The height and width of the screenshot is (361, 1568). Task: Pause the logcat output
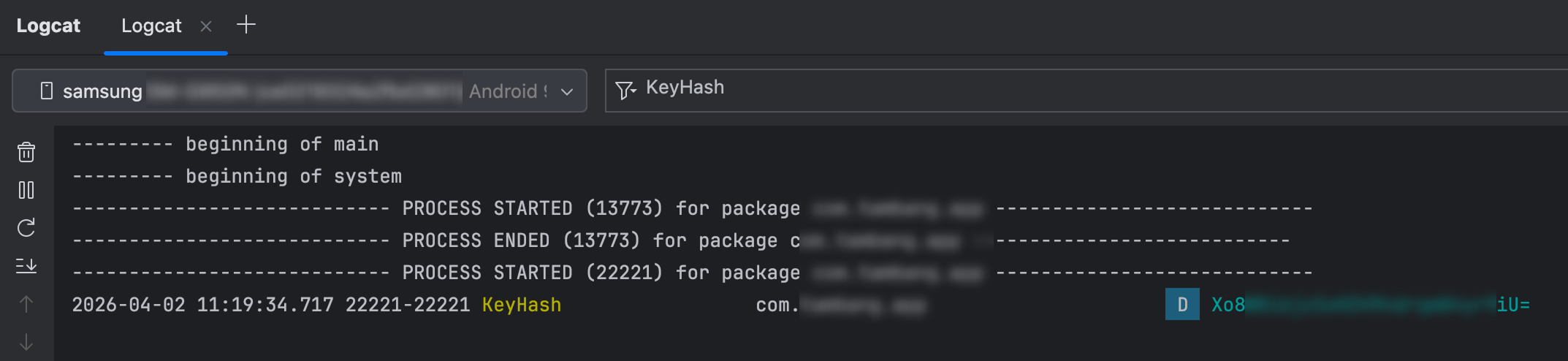tap(26, 190)
